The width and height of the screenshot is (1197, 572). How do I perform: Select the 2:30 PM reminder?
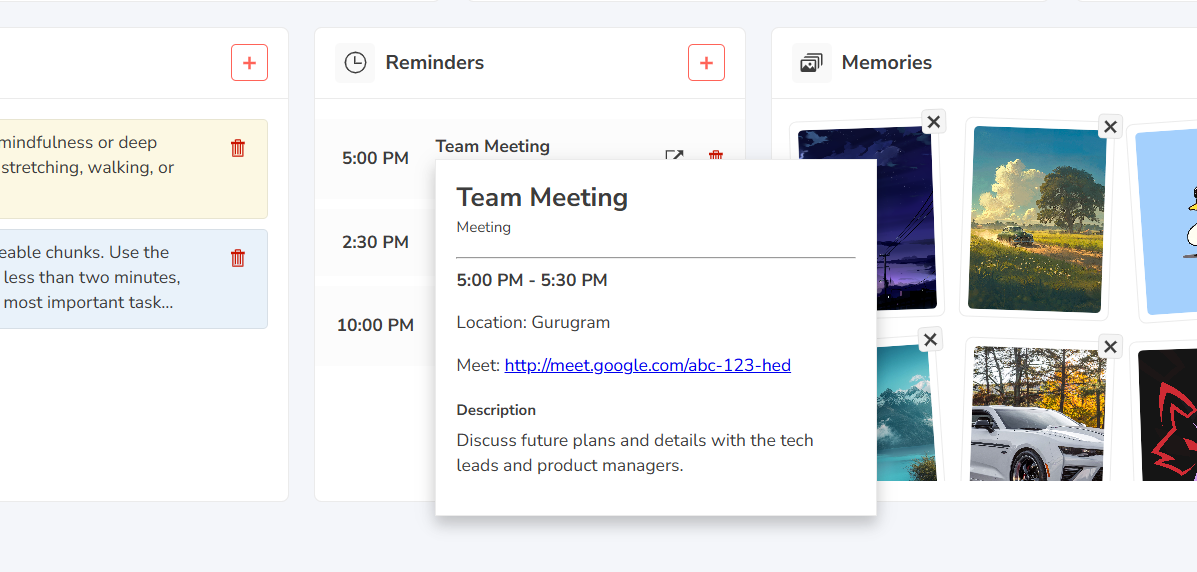[x=376, y=242]
